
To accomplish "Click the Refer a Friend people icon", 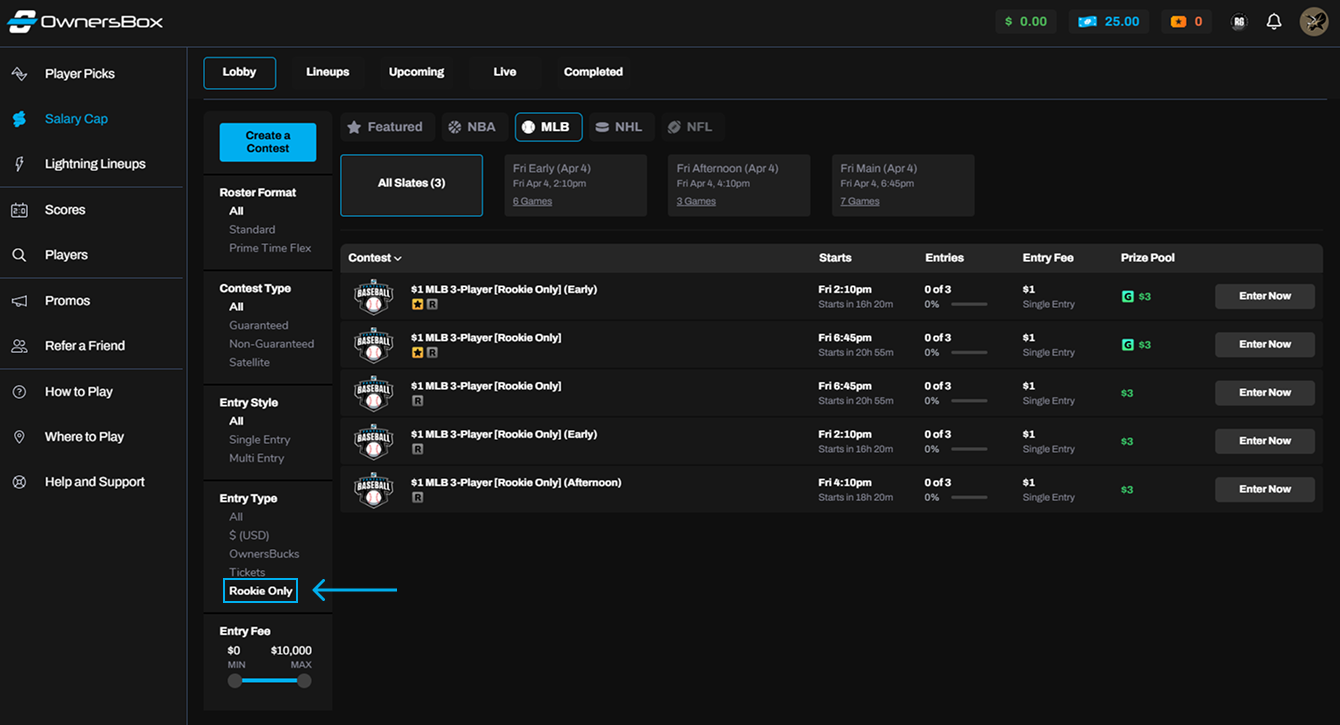I will [19, 346].
